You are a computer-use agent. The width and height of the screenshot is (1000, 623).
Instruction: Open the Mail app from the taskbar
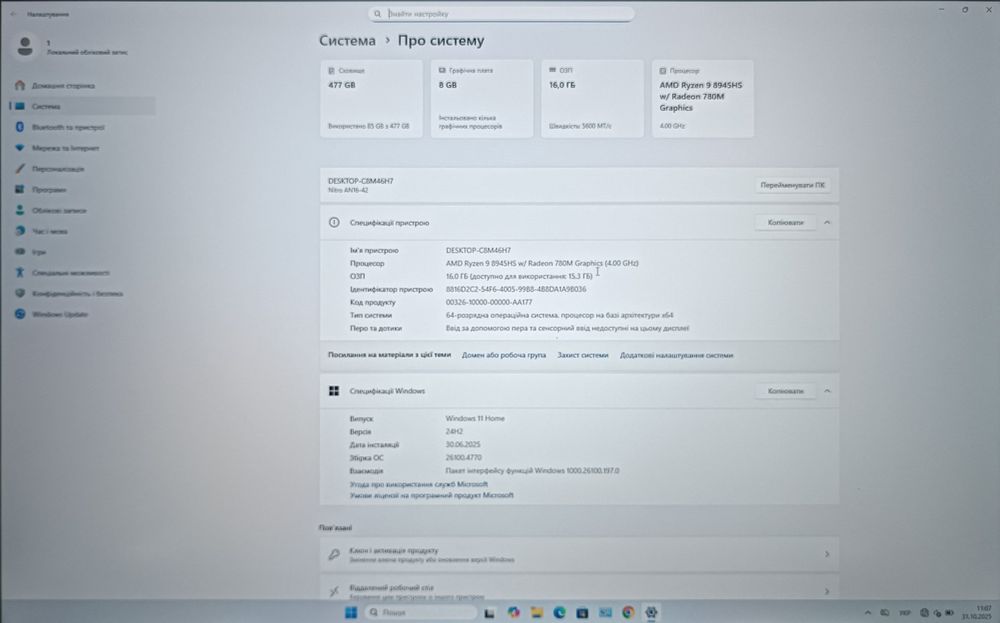pyautogui.click(x=605, y=613)
